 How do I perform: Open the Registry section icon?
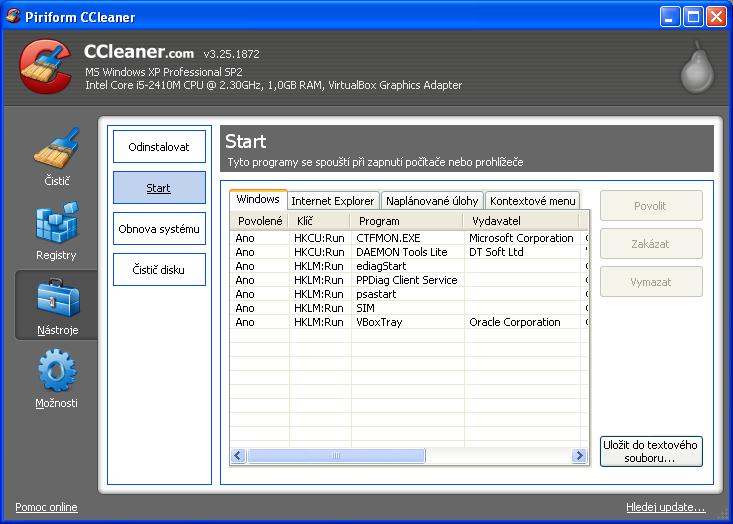[x=56, y=226]
